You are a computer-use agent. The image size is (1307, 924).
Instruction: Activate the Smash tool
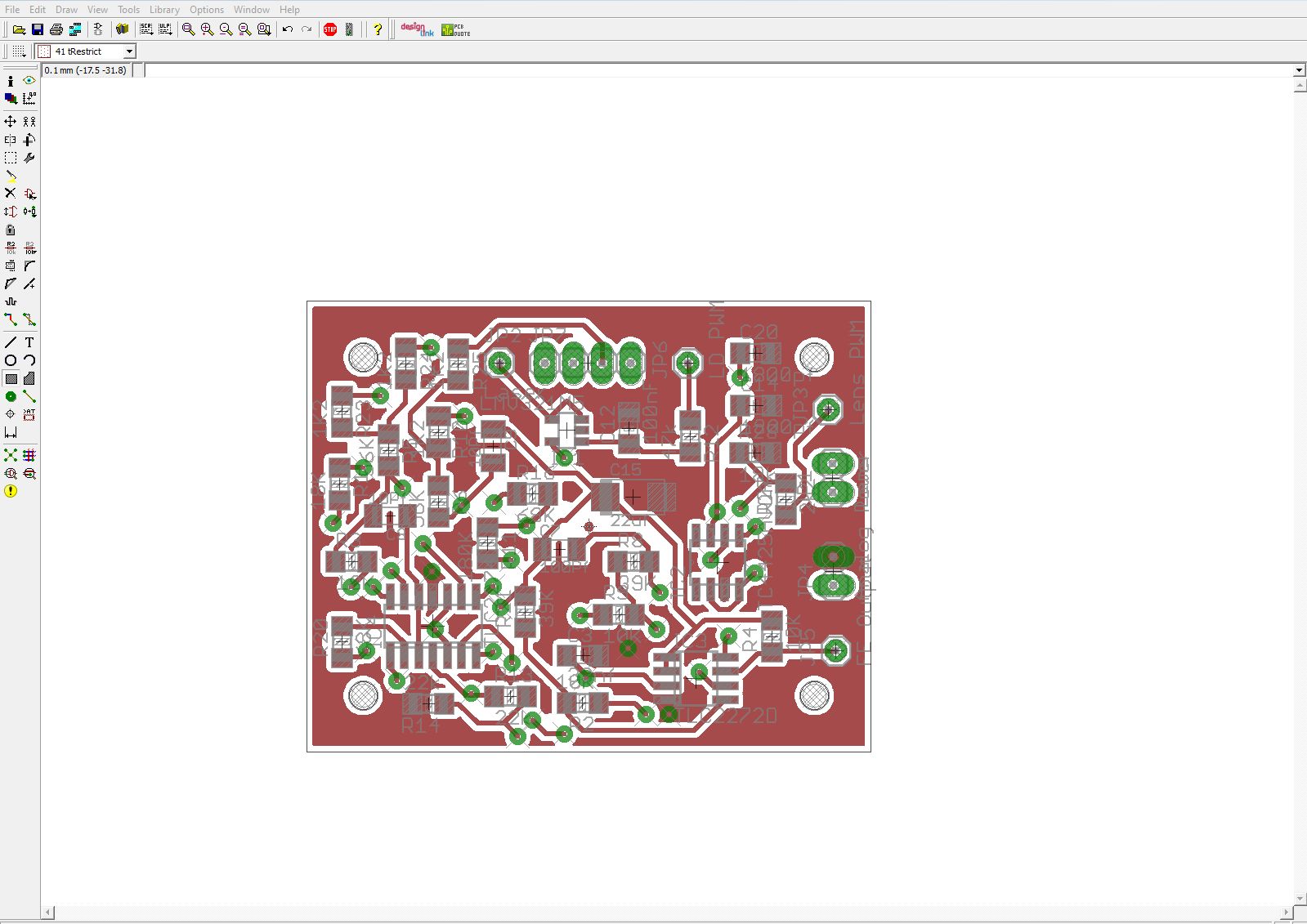click(x=11, y=266)
